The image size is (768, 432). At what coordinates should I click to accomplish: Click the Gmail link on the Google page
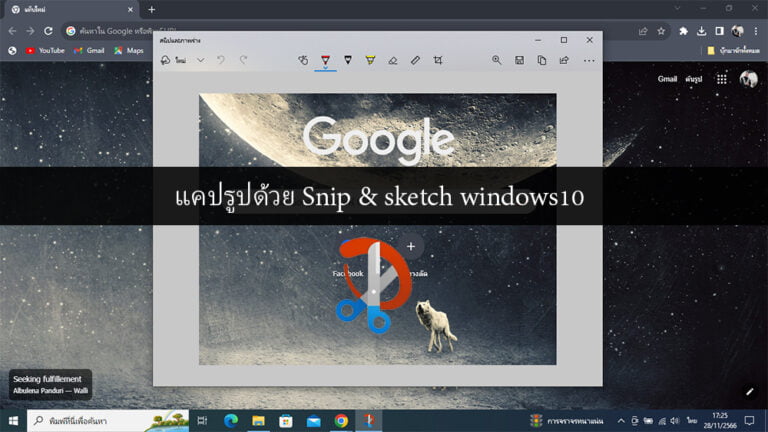pos(667,79)
